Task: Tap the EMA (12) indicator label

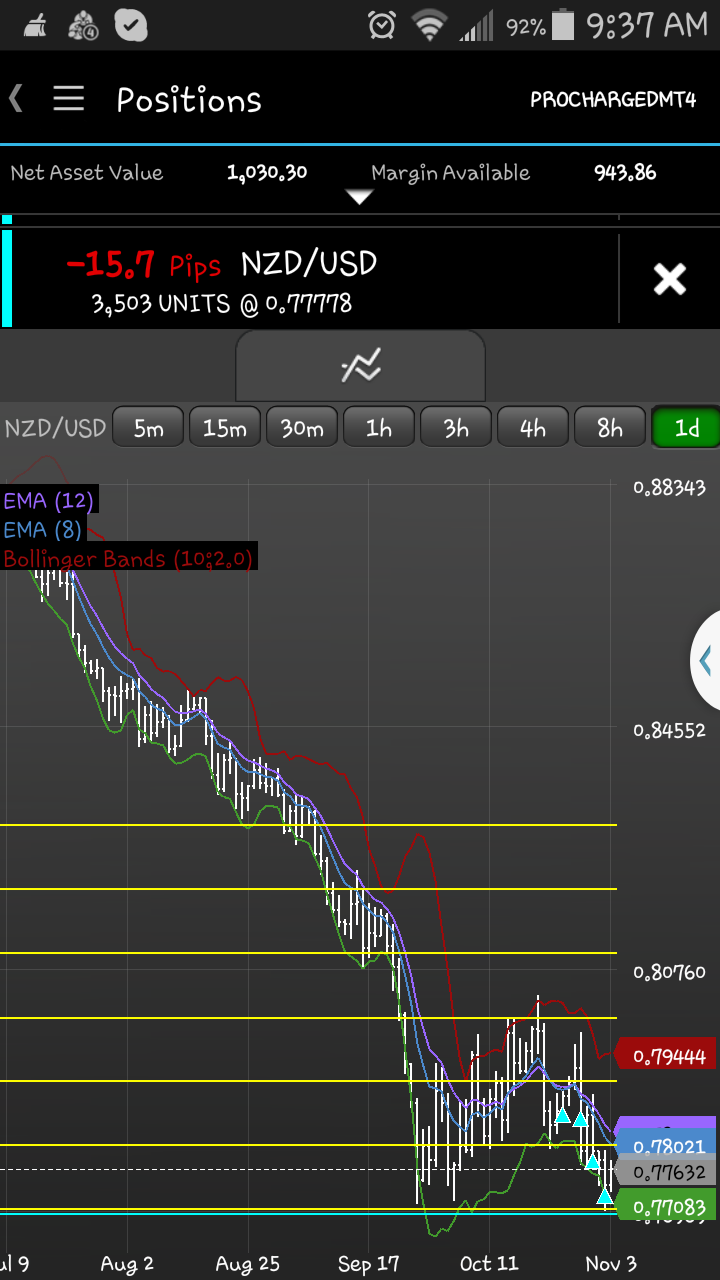Action: click(x=49, y=500)
